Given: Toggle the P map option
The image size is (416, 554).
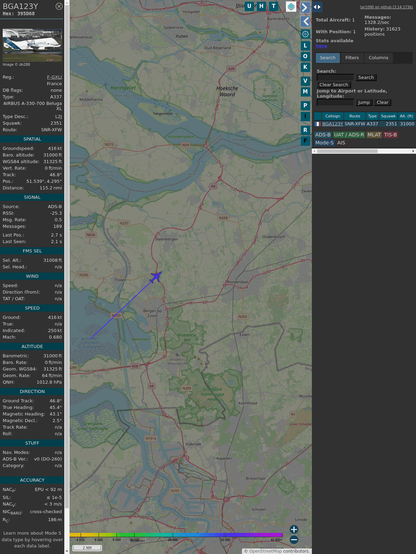Looking at the screenshot, I should tap(305, 105).
